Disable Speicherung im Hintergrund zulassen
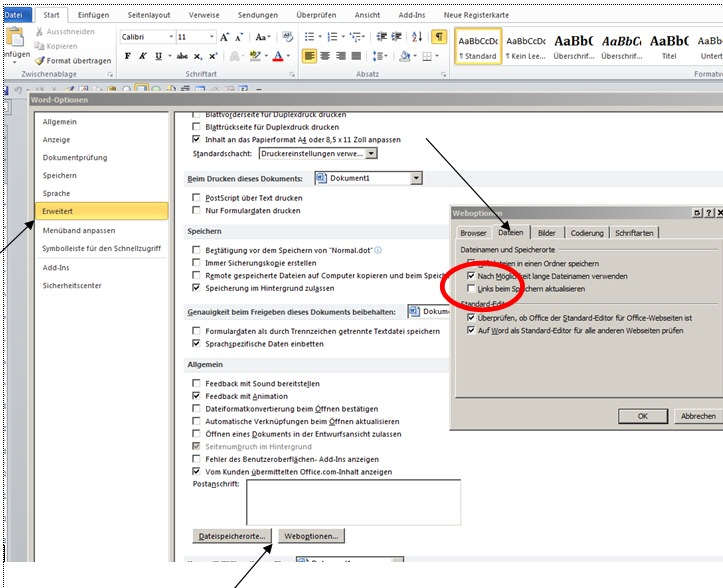The height and width of the screenshot is (588, 723). (196, 288)
